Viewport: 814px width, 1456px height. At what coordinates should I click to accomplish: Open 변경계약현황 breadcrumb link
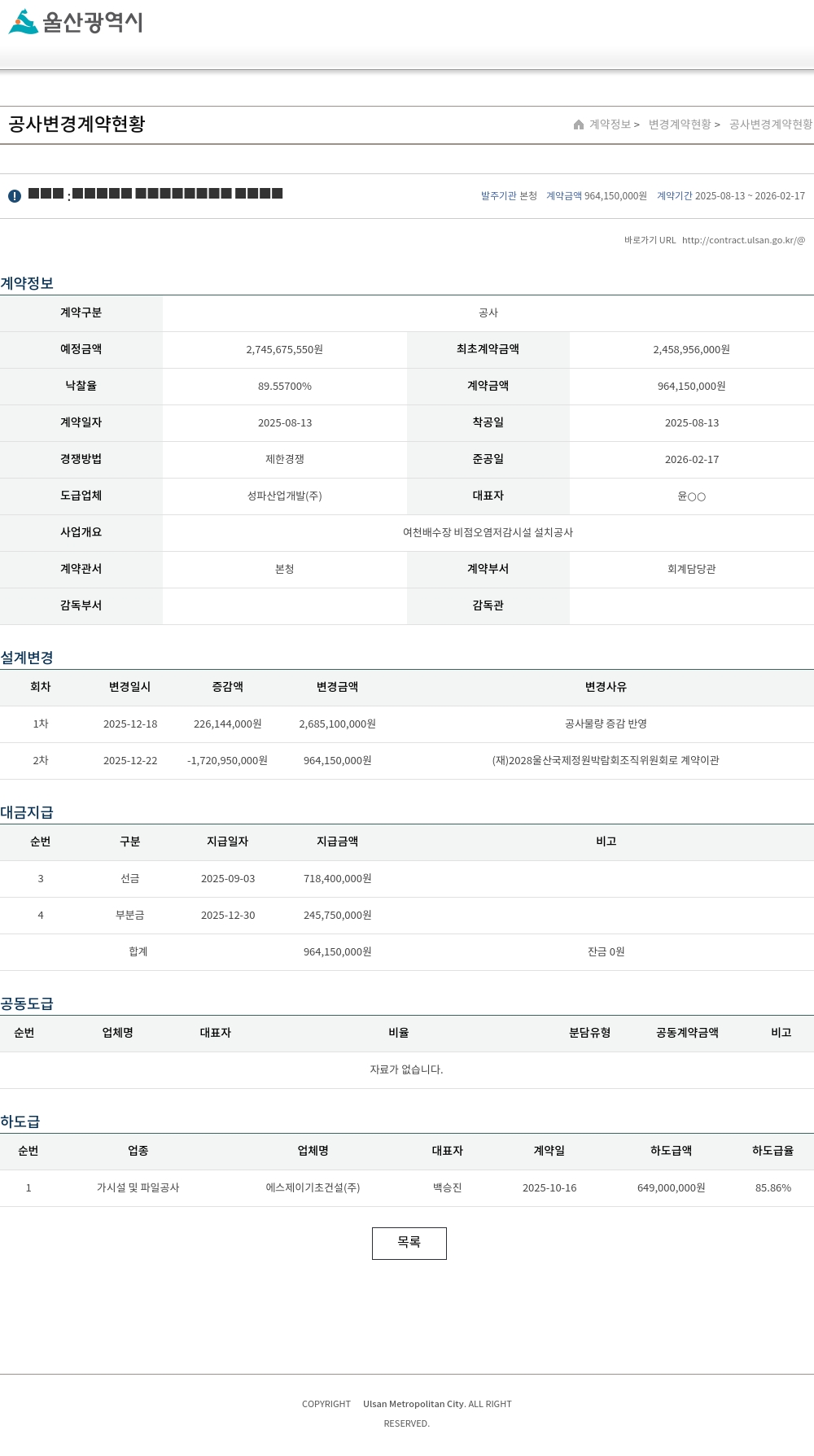[x=680, y=125]
